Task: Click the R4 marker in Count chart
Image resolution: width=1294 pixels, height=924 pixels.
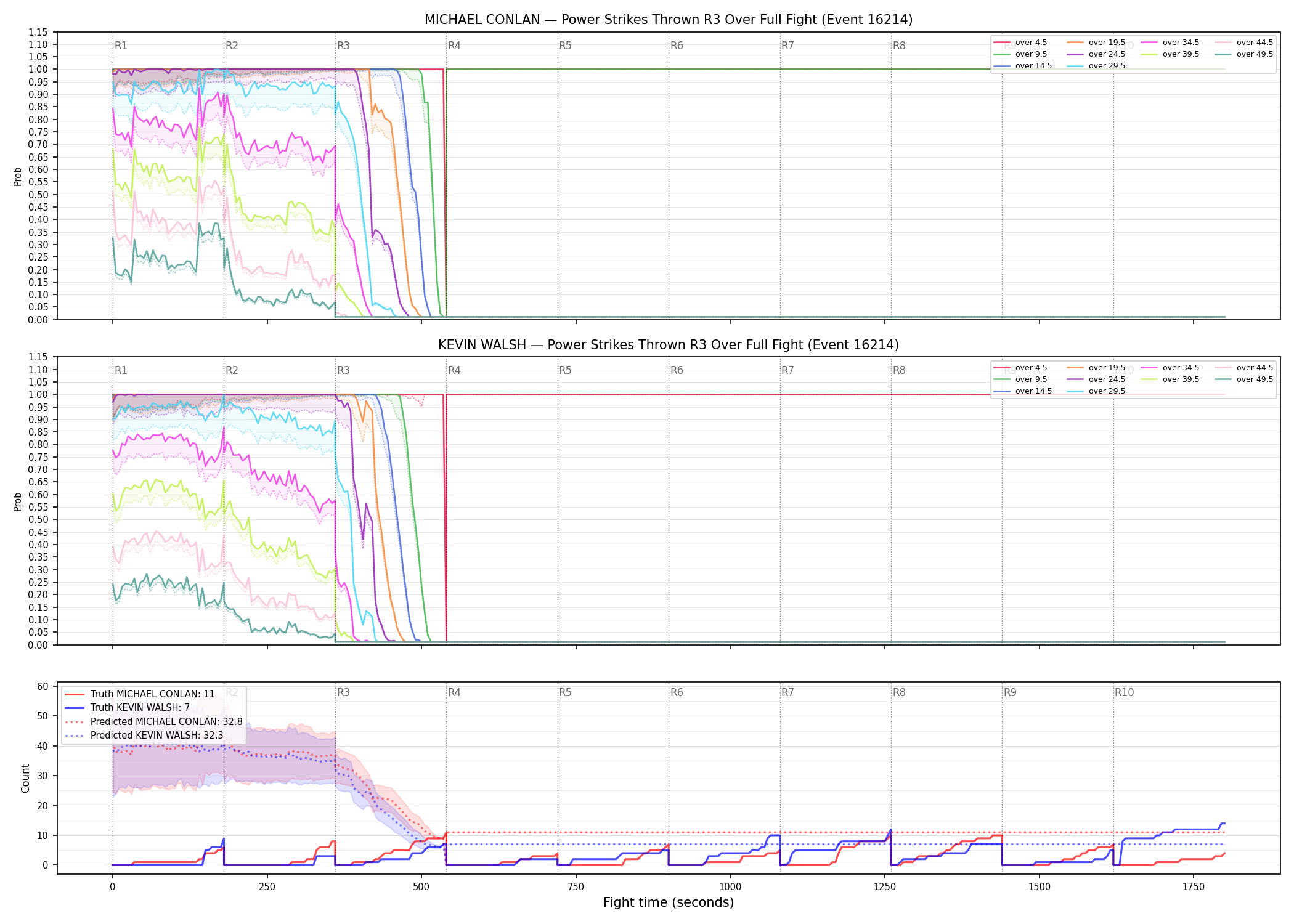Action: (454, 692)
